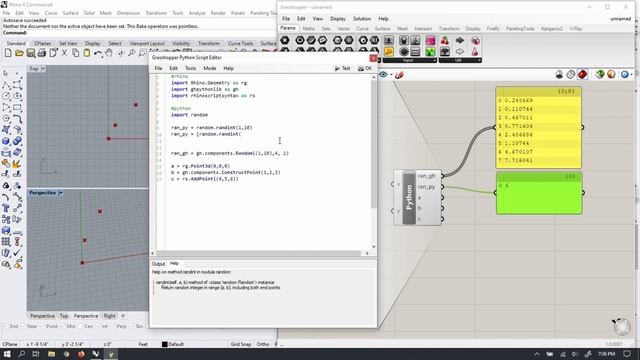Click the Zoom magnifier icon in Rhino toolbar
Viewport: 640px width, 360px height.
131,53
